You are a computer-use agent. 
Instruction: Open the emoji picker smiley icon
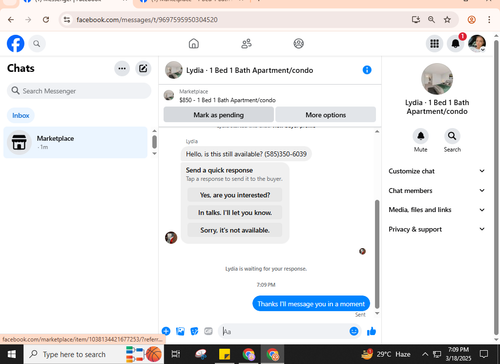coord(354,331)
